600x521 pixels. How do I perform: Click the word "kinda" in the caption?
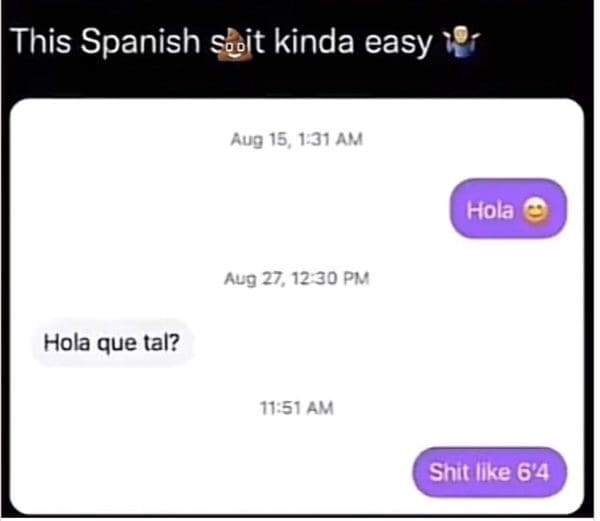[x=314, y=41]
